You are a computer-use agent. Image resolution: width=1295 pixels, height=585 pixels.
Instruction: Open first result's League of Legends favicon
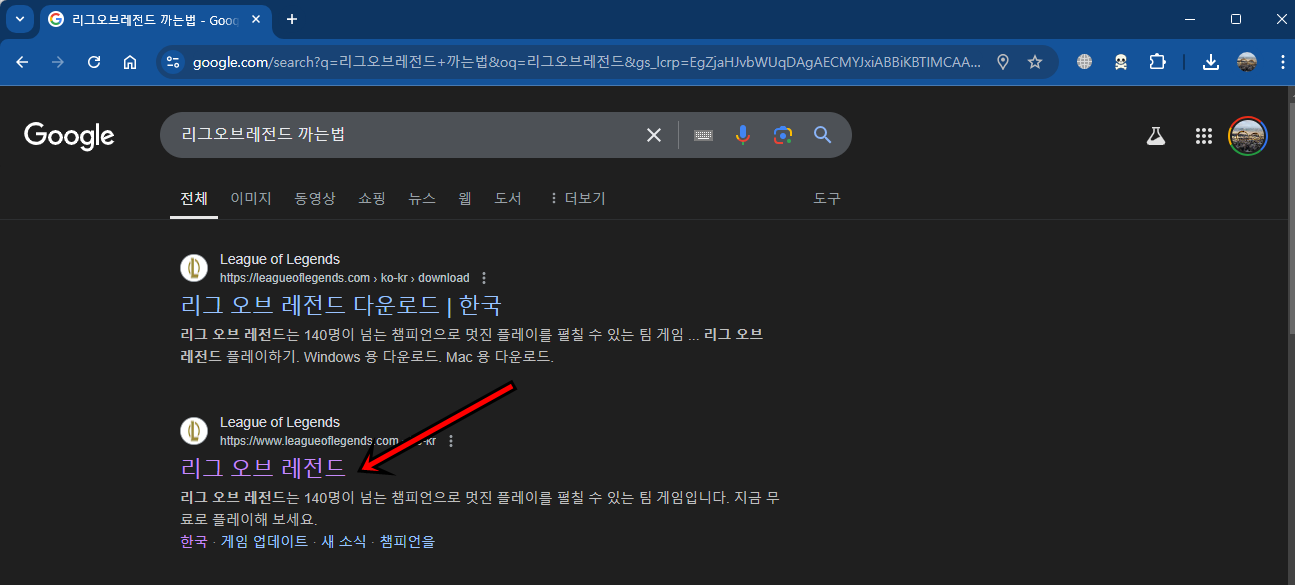point(194,268)
